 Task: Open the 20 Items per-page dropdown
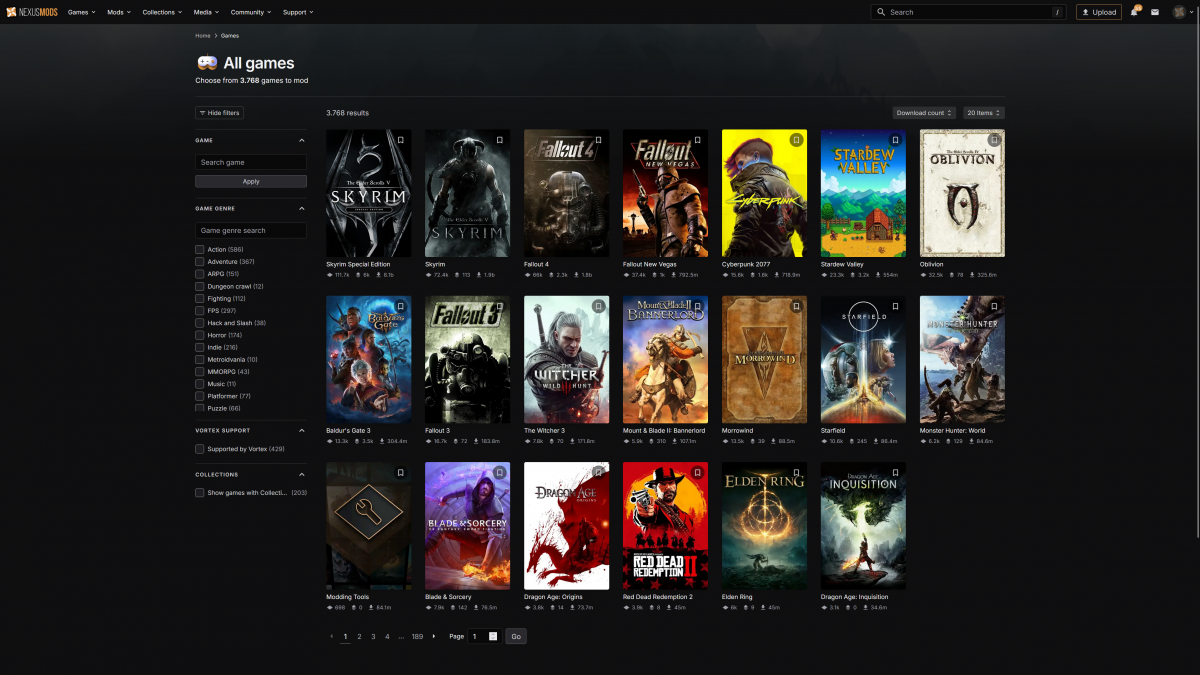[983, 113]
